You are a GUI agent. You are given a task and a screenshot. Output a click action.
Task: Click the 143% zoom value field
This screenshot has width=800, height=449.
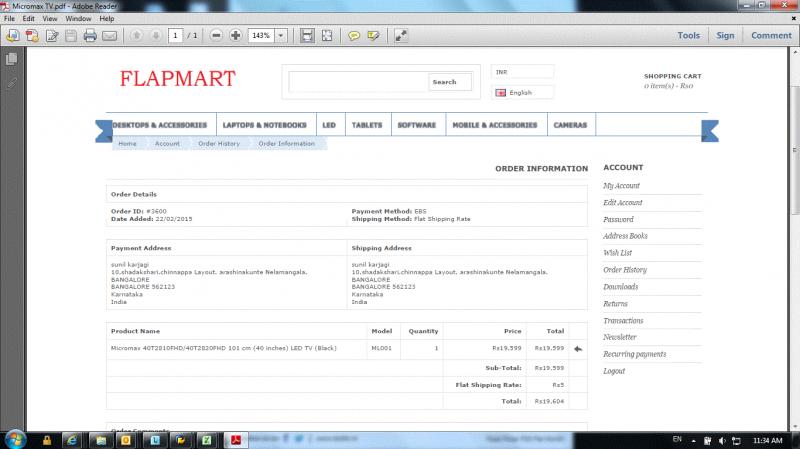click(x=262, y=36)
